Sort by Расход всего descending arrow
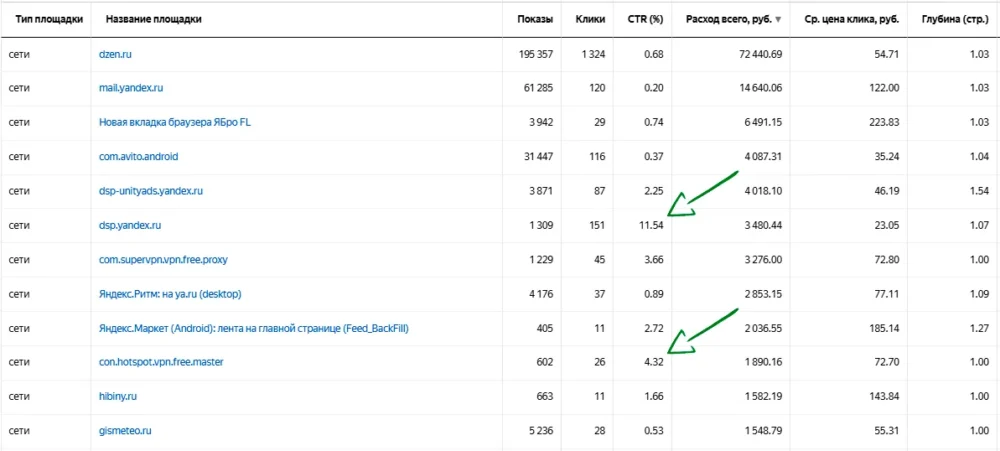 (x=777, y=20)
